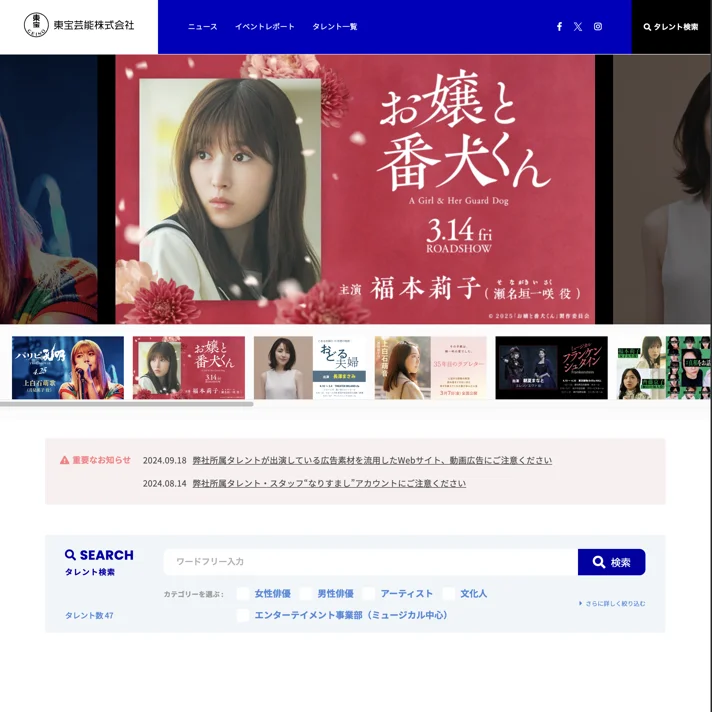The height and width of the screenshot is (712, 712).
Task: Select the green-background thumbnail at far right
Action: (664, 368)
